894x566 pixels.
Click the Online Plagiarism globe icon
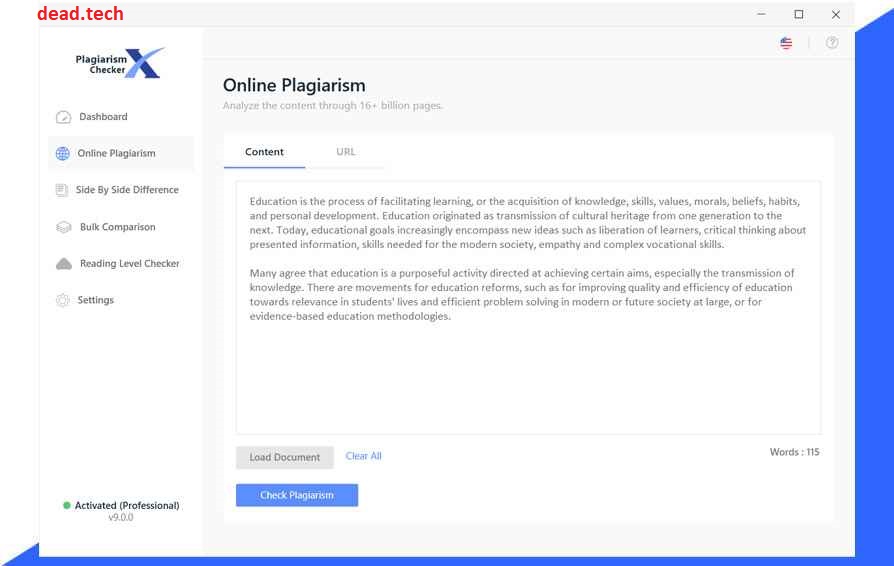(x=63, y=153)
